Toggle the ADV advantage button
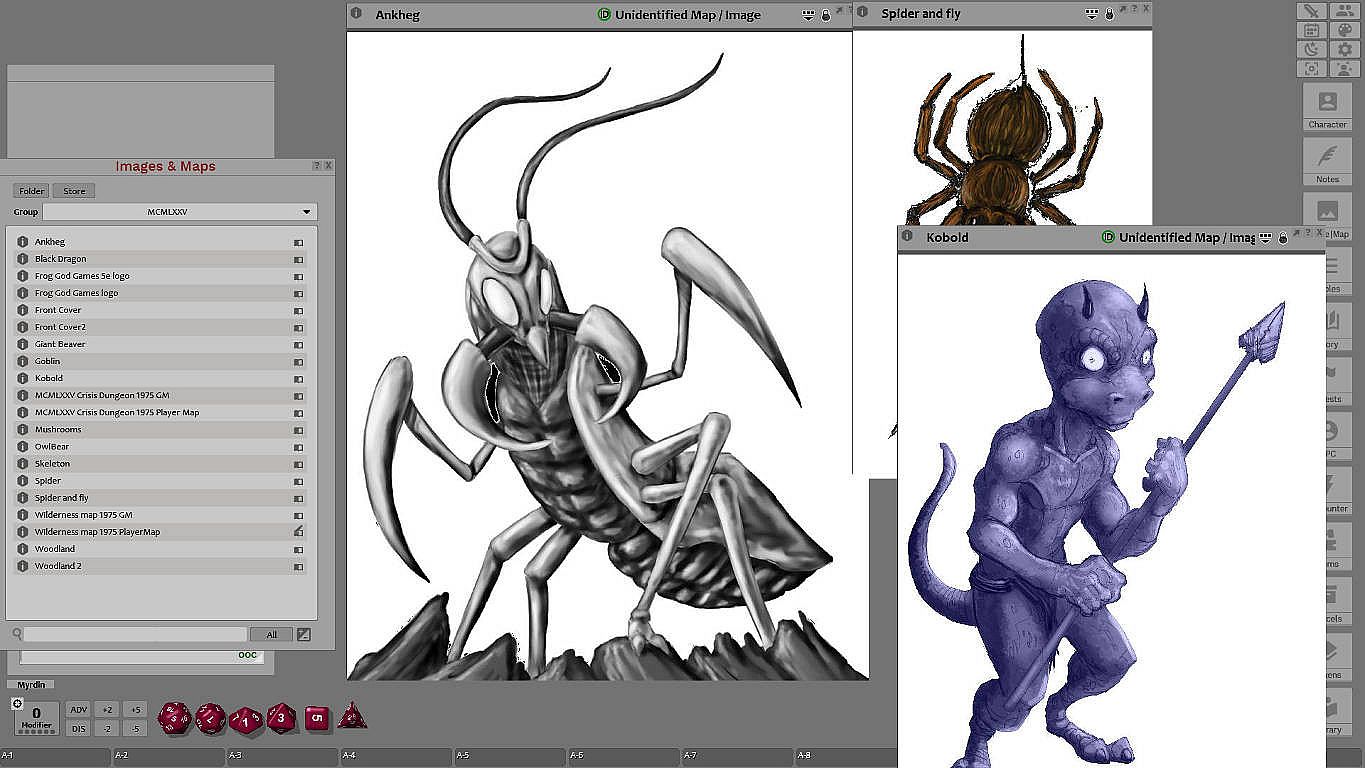The height and width of the screenshot is (768, 1365). [79, 710]
